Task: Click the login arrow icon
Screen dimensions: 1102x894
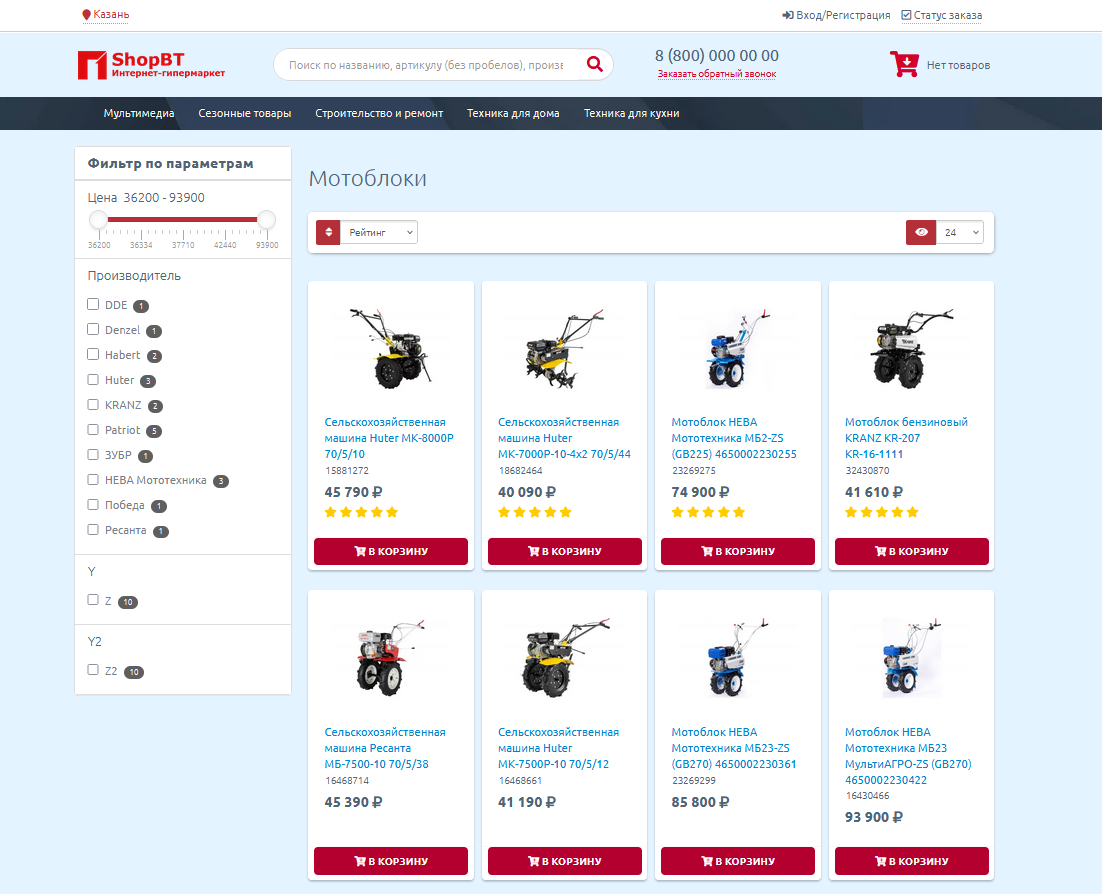Action: click(788, 15)
